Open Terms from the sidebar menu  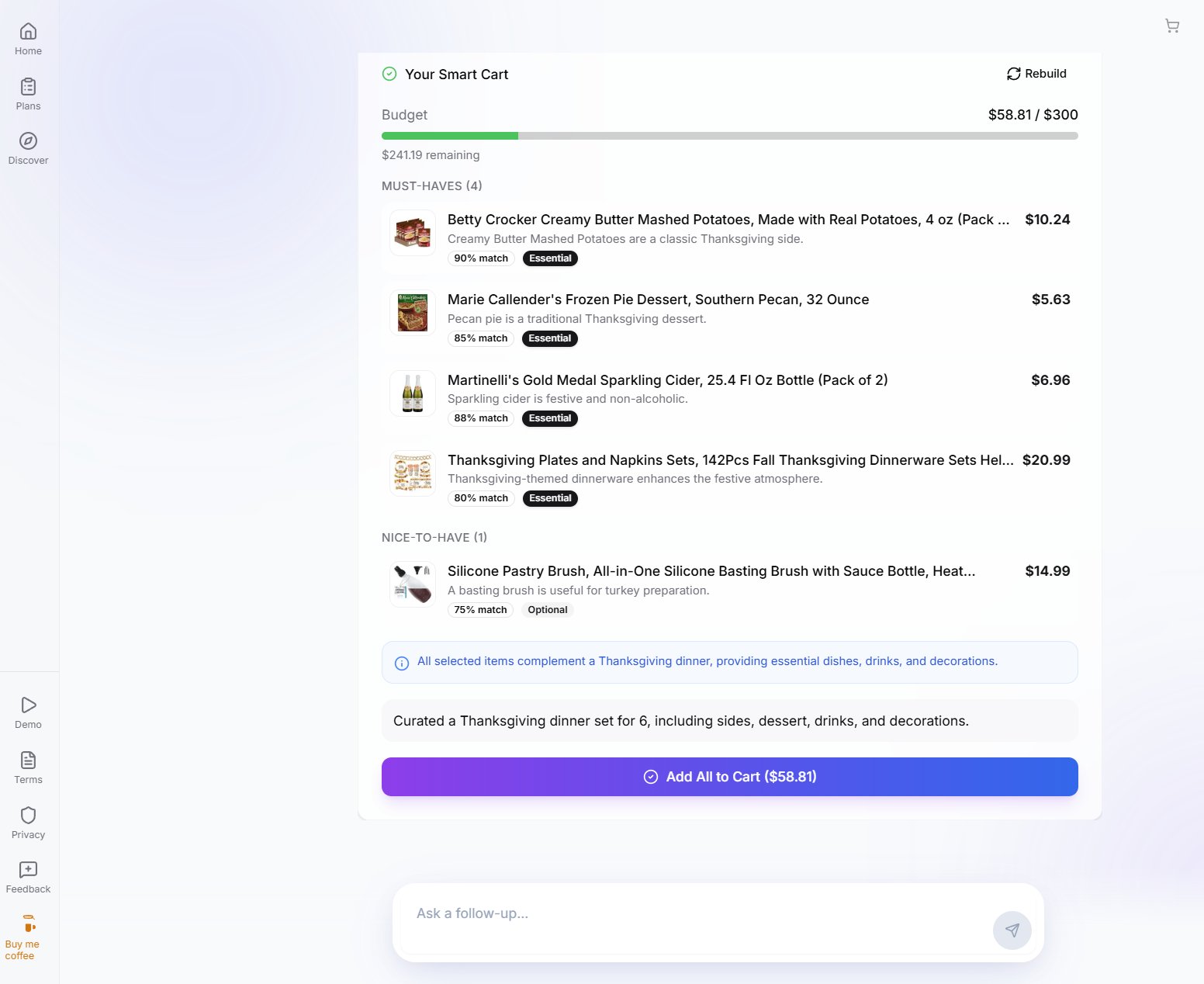coord(28,767)
